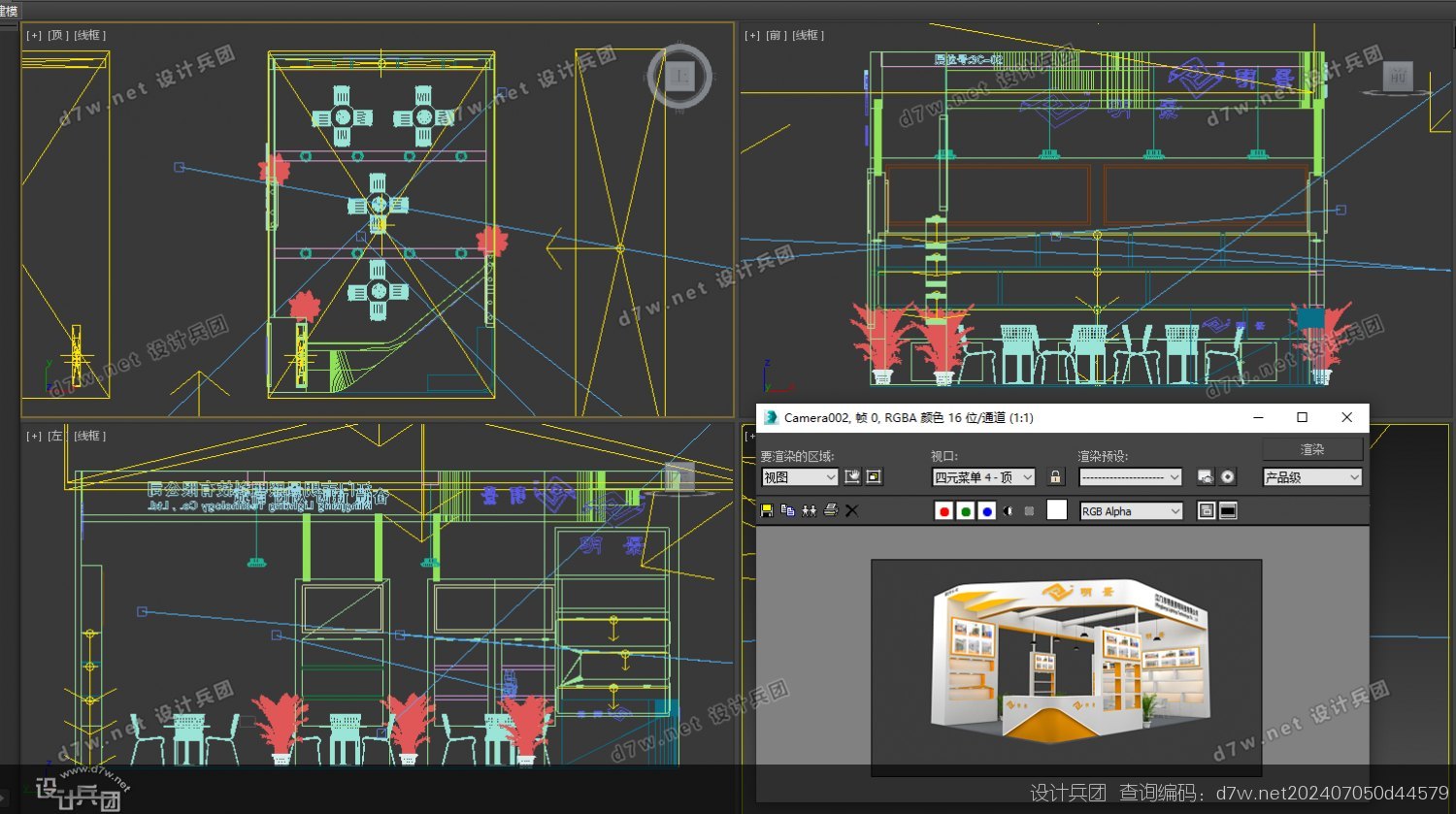Toggle the lock-to-viewport padlock
Screen dimensions: 1456x814
click(x=1056, y=476)
